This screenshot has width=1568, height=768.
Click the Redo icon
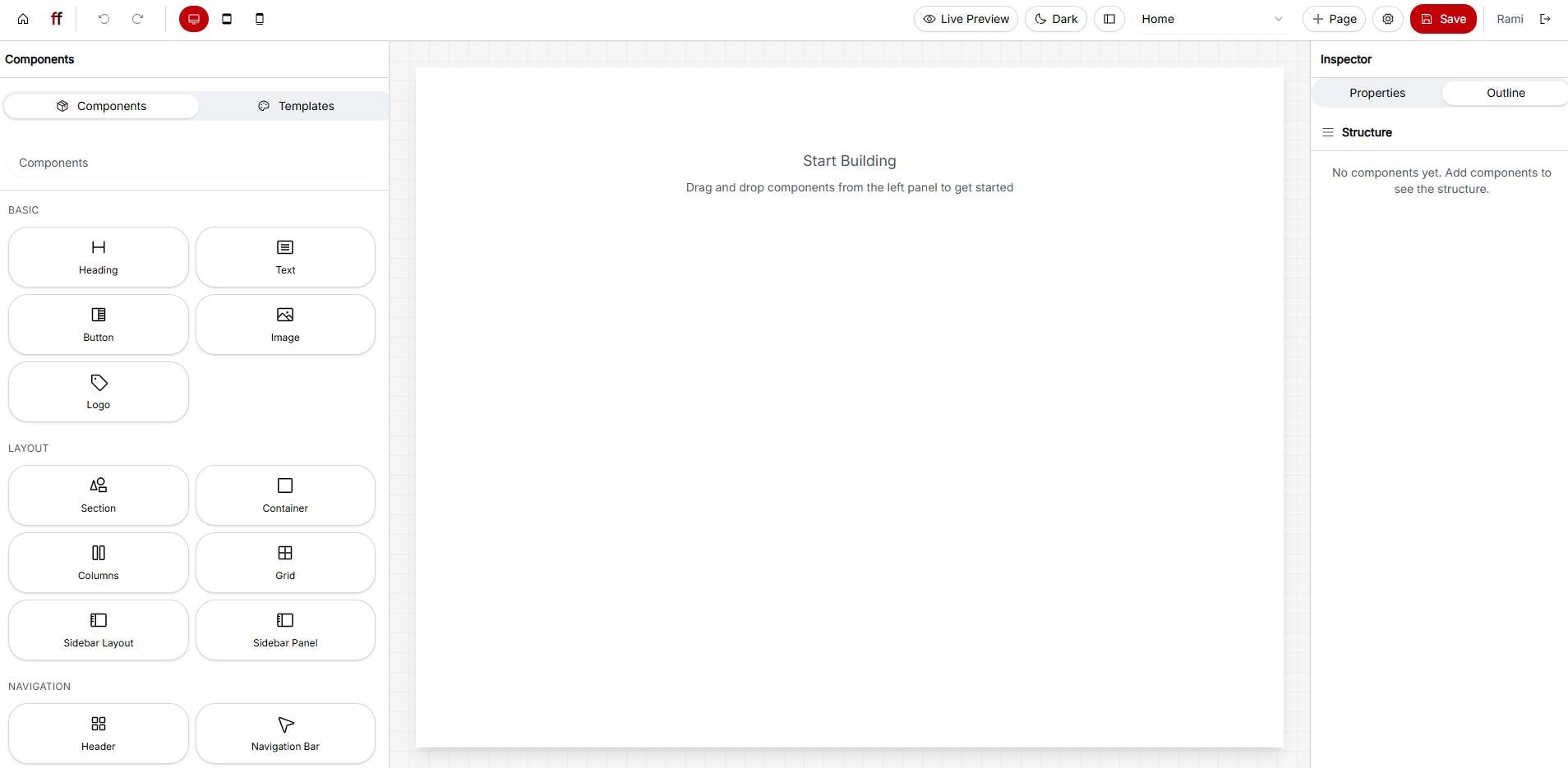pyautogui.click(x=138, y=18)
